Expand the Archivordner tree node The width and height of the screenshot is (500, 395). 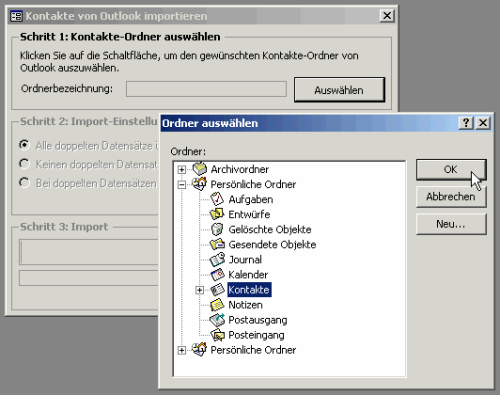pos(182,169)
